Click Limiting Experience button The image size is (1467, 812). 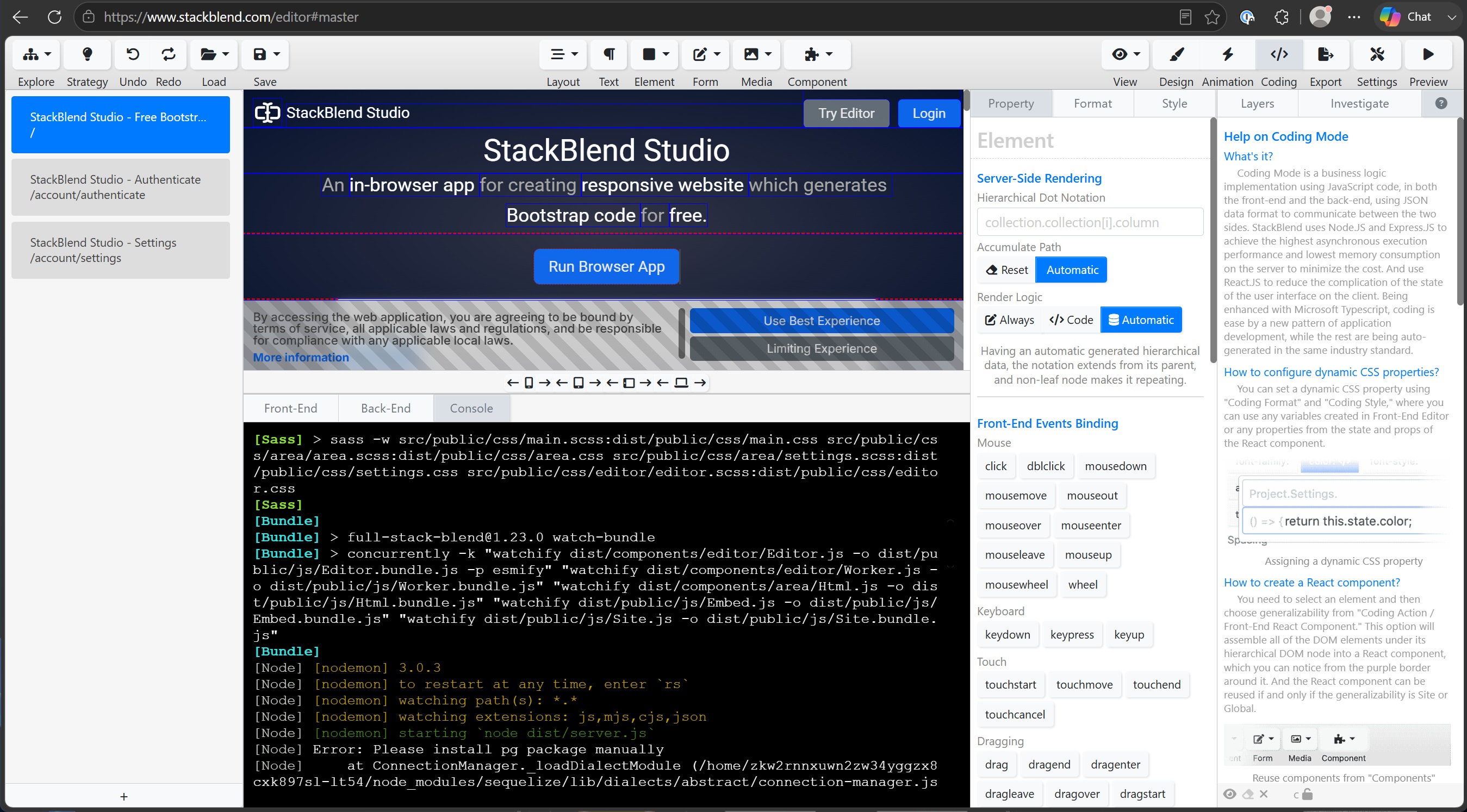pyautogui.click(x=821, y=348)
